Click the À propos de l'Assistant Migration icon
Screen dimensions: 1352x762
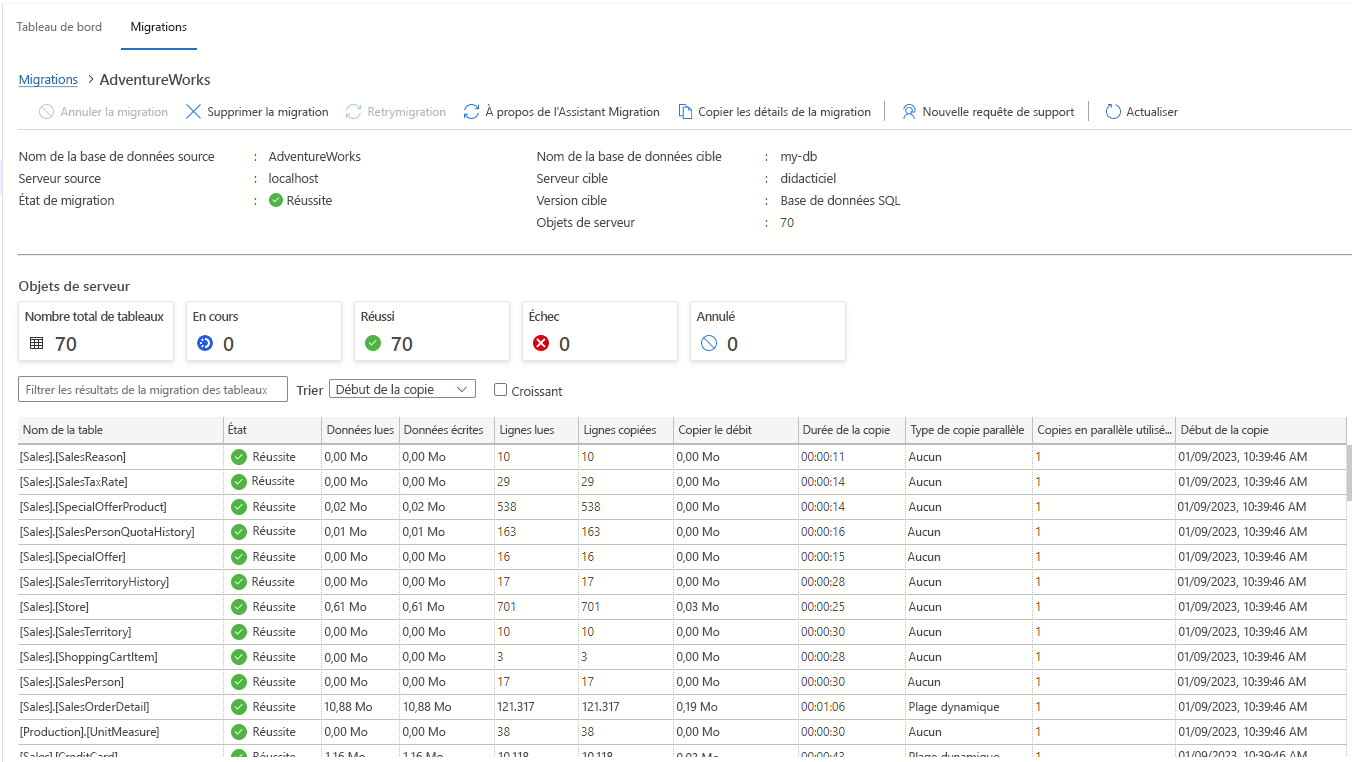[471, 112]
